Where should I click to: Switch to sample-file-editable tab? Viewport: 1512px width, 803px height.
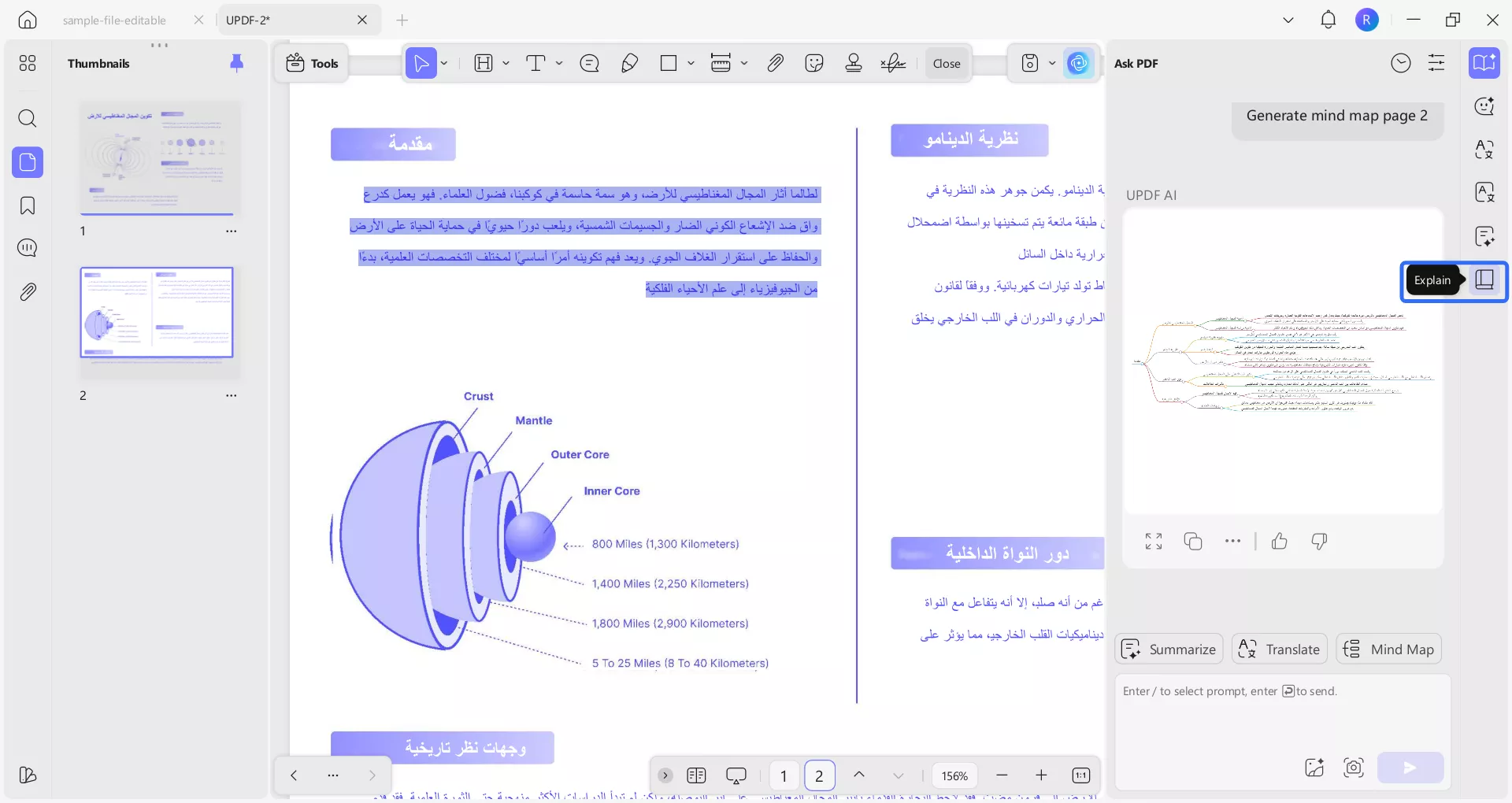coord(114,20)
